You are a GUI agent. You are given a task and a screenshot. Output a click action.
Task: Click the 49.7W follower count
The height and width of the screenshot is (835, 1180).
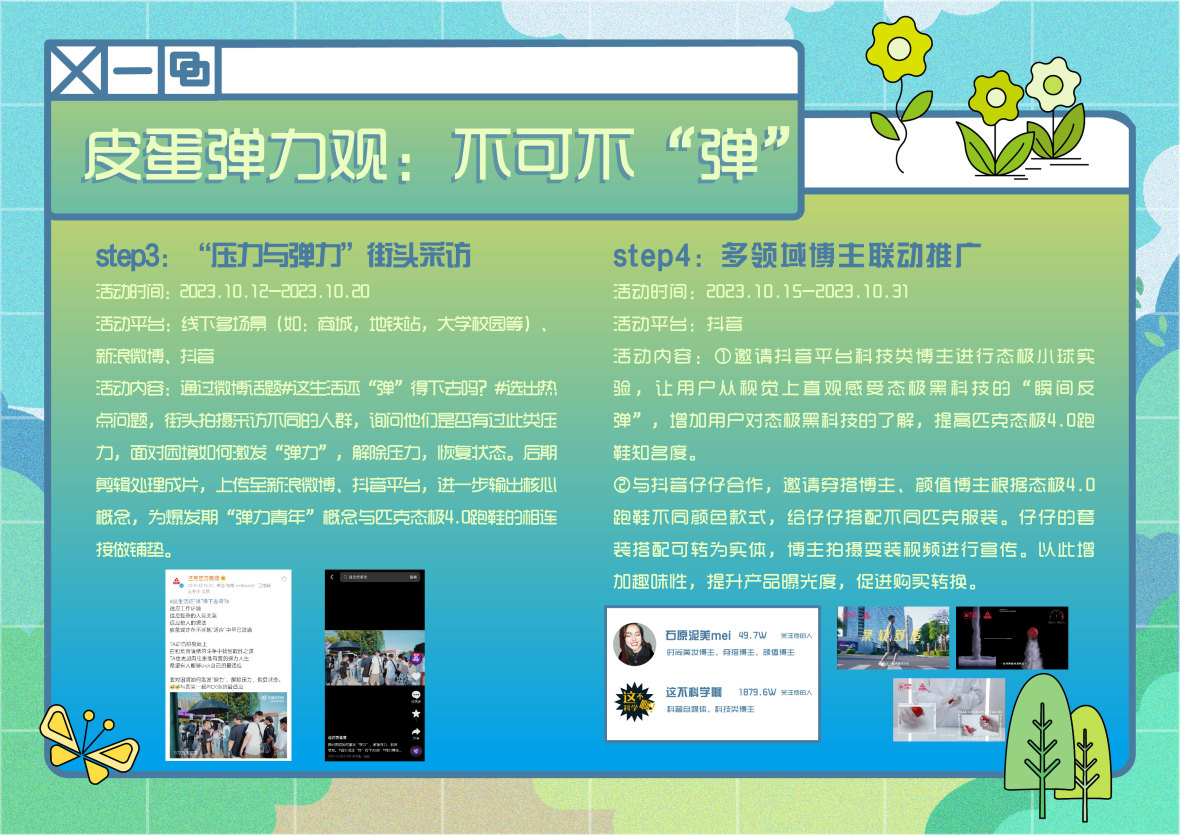[x=753, y=636]
